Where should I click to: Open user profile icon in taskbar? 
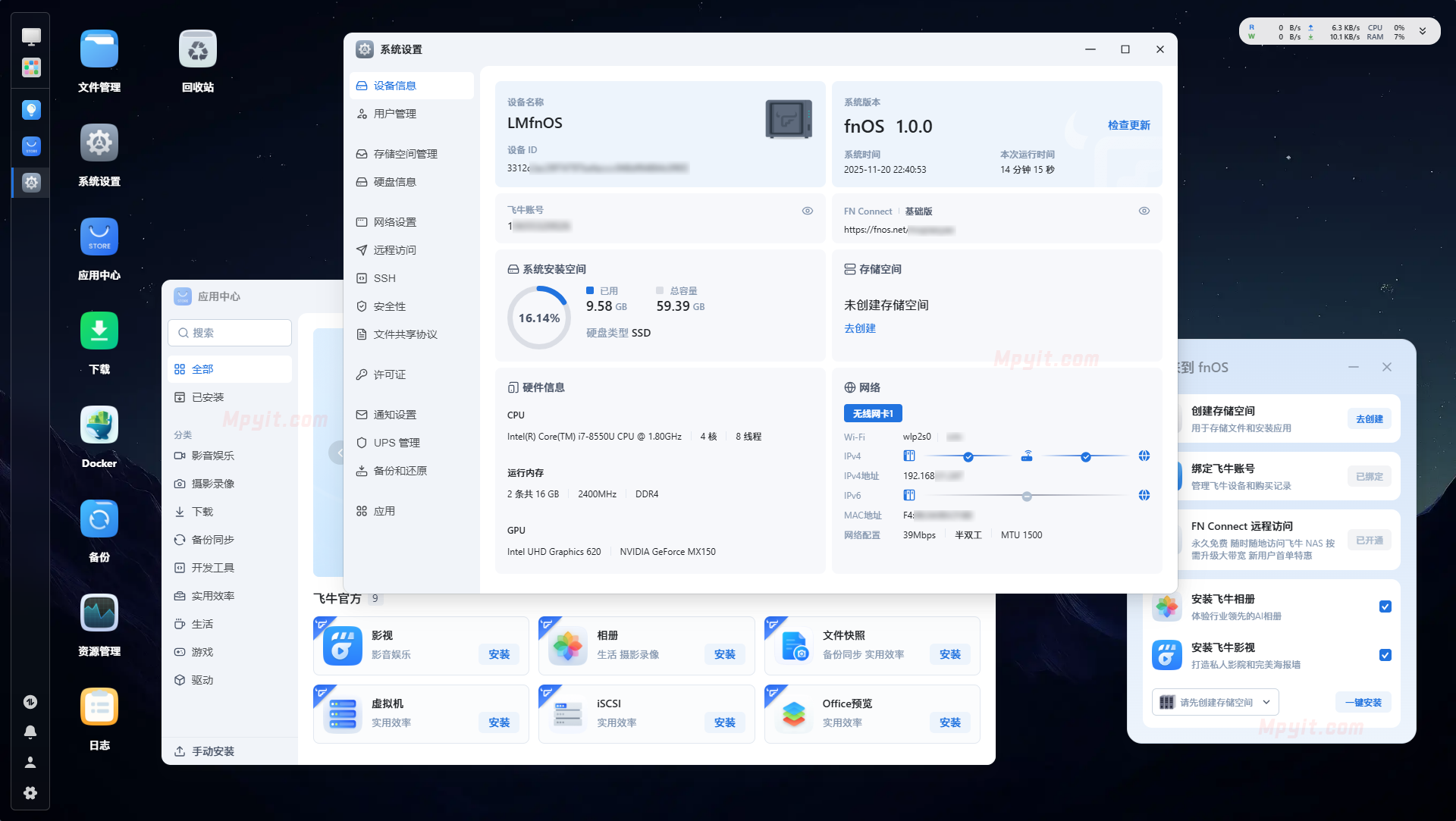coord(30,762)
